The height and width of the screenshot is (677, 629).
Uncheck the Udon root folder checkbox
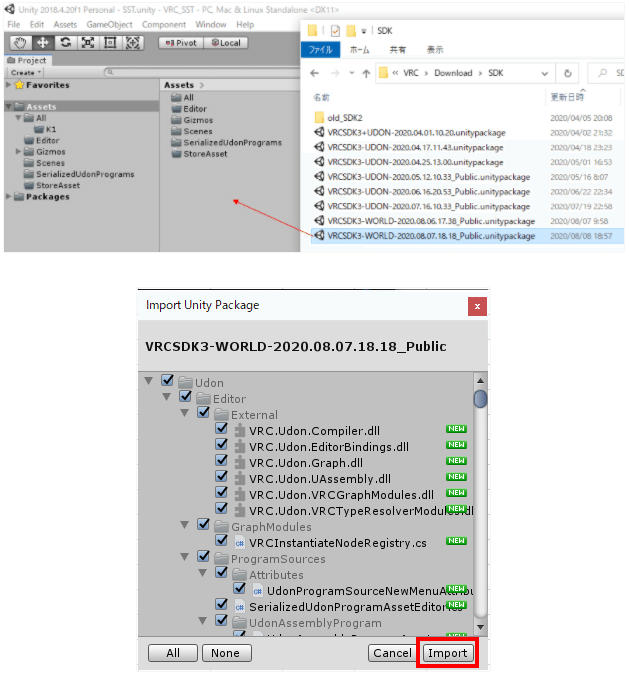click(x=168, y=380)
